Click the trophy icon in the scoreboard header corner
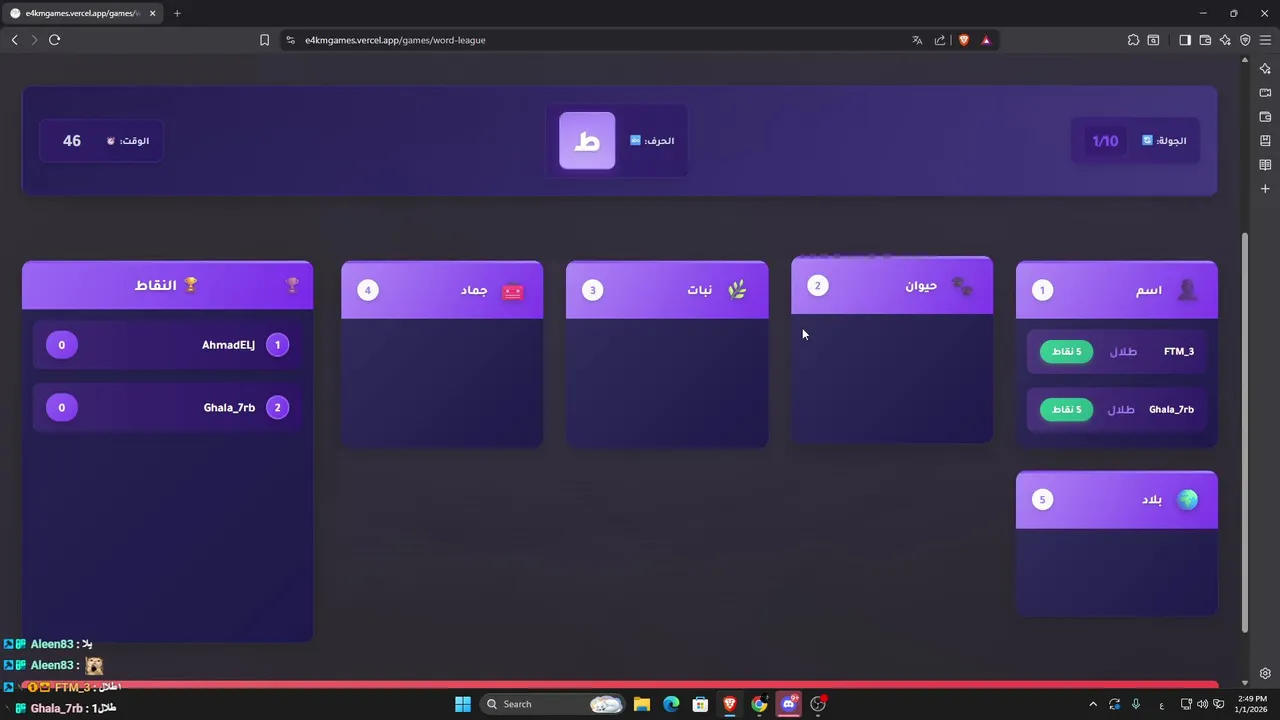This screenshot has height=720, width=1280. click(x=292, y=285)
